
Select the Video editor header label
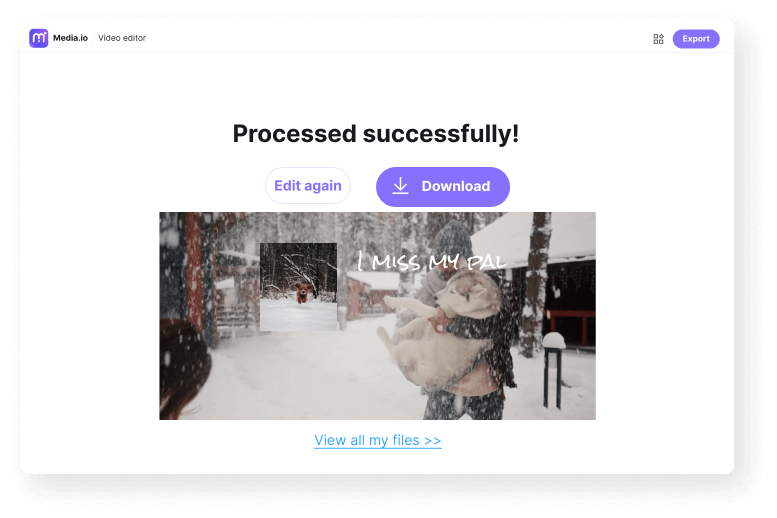point(122,38)
